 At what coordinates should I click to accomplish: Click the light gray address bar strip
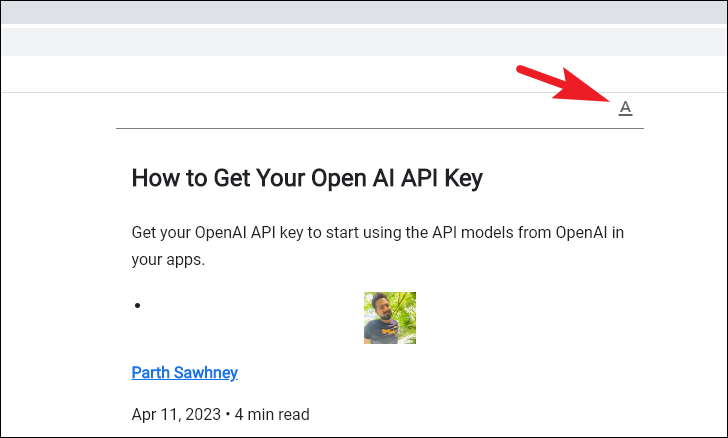(x=364, y=42)
